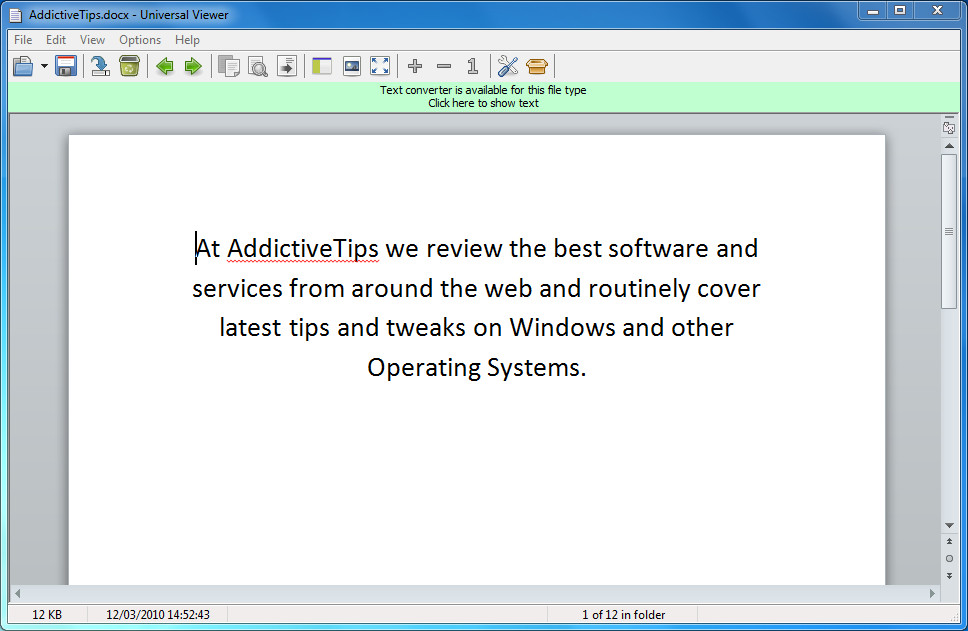The image size is (968, 631).
Task: Click the scrollbar down arrow
Action: [x=949, y=525]
